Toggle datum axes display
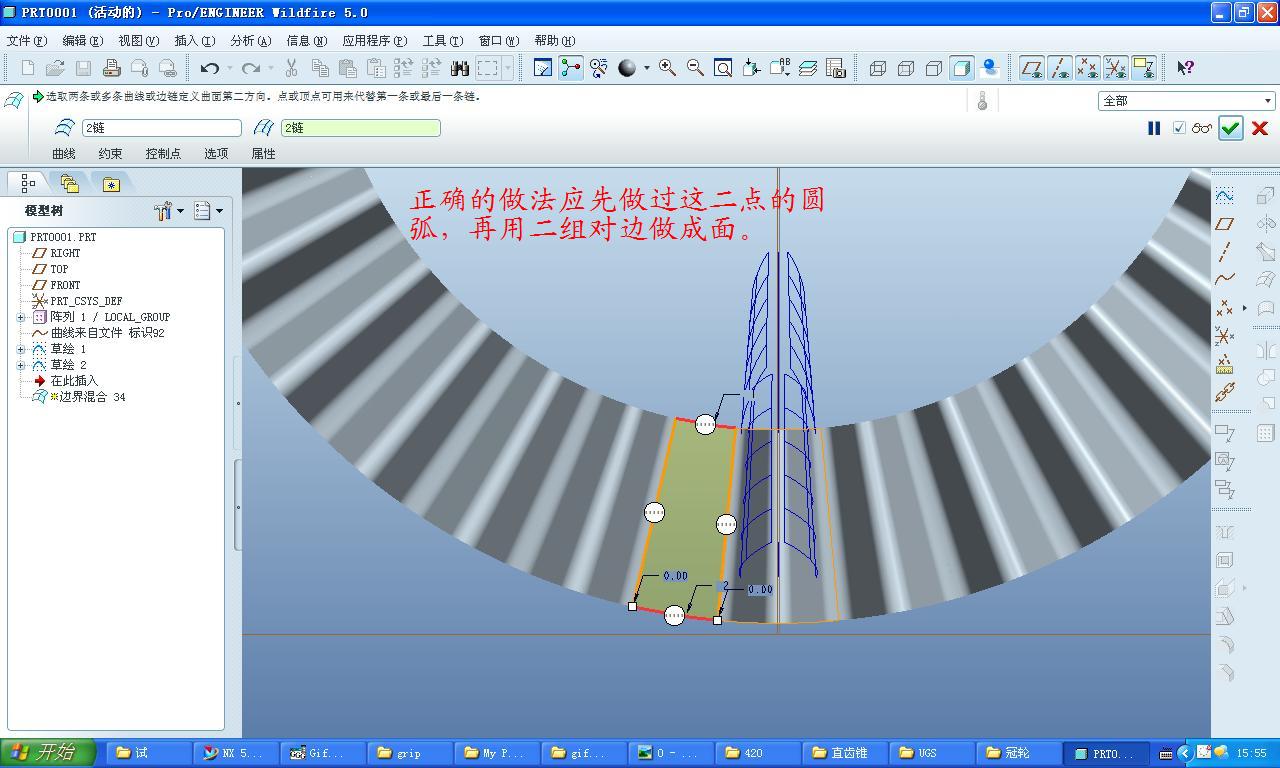 tap(1059, 68)
